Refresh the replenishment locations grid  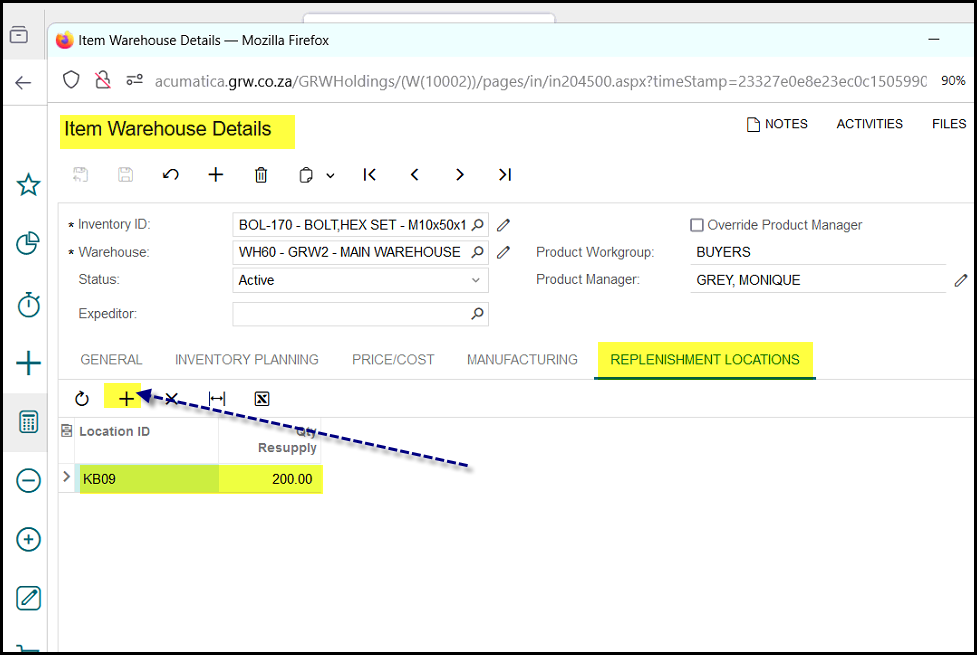tap(82, 399)
